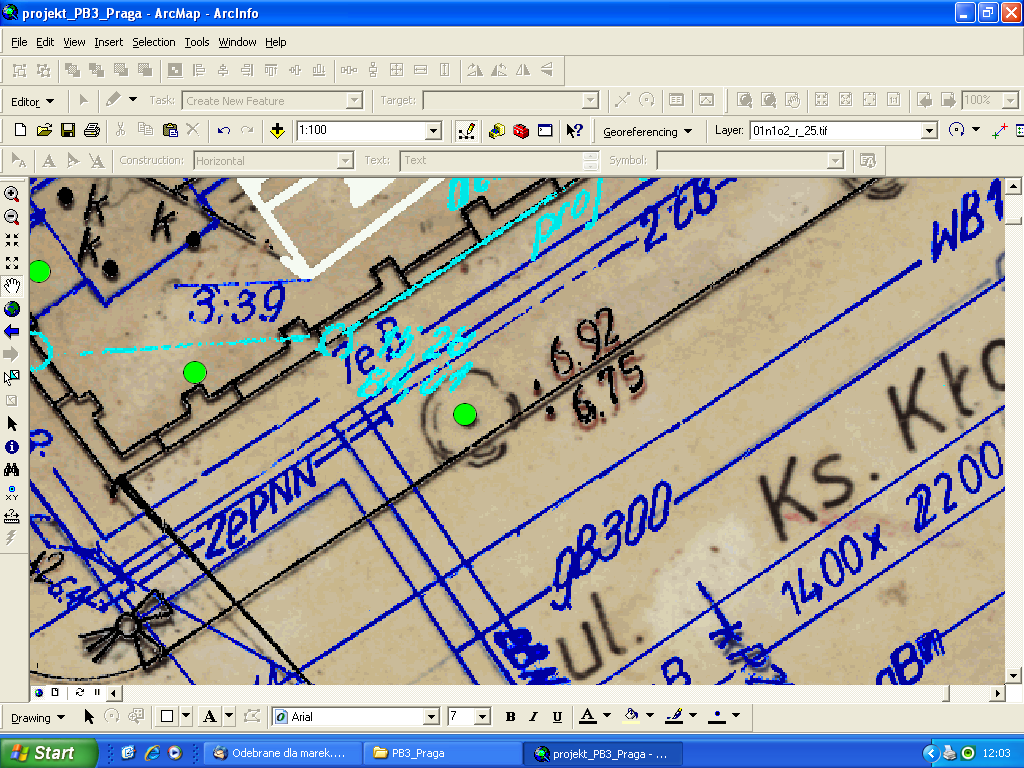
Task: Launch Internet Explorer from quick launch
Action: click(152, 753)
